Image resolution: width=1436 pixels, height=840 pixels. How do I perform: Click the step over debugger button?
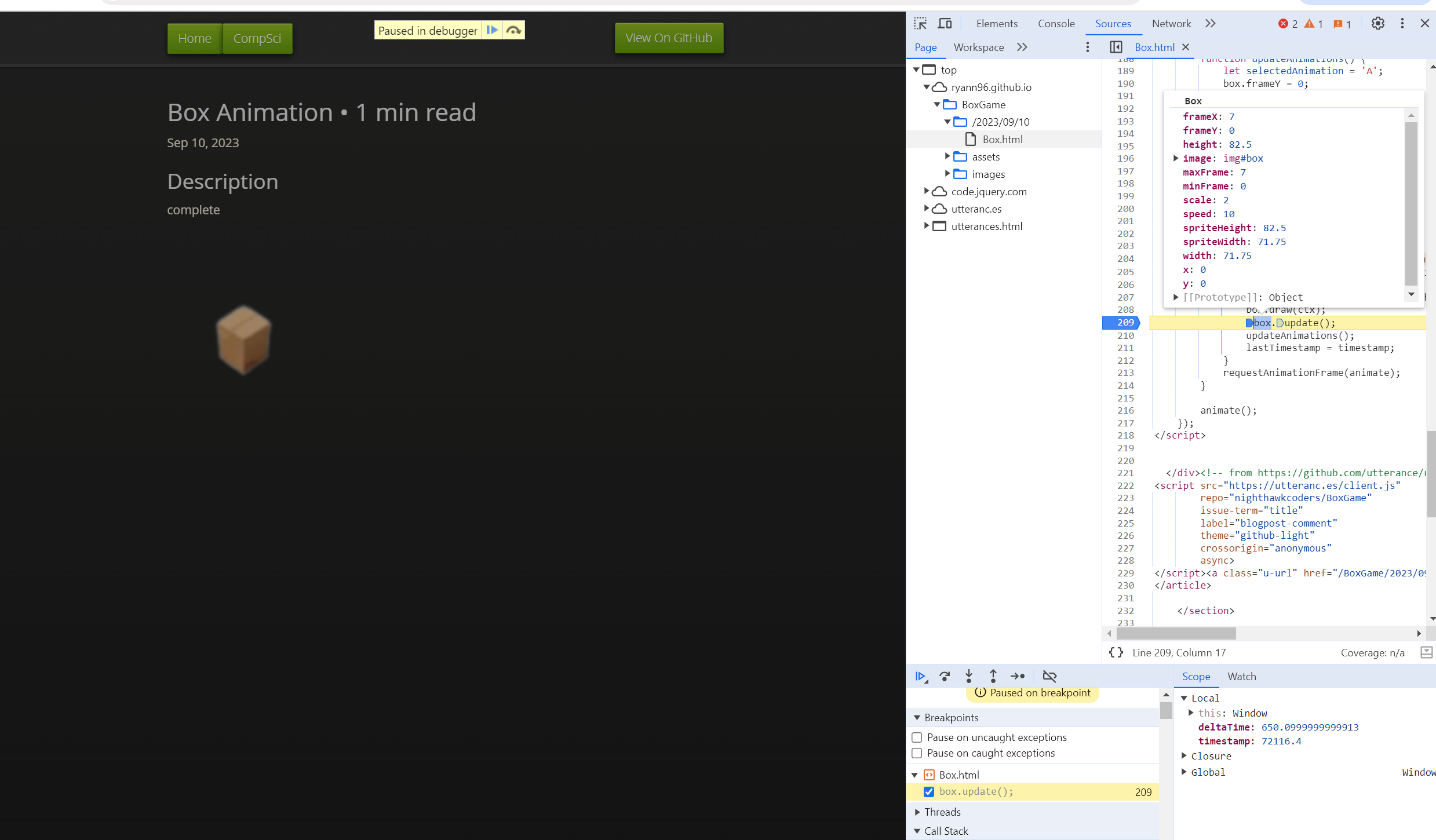[x=945, y=676]
